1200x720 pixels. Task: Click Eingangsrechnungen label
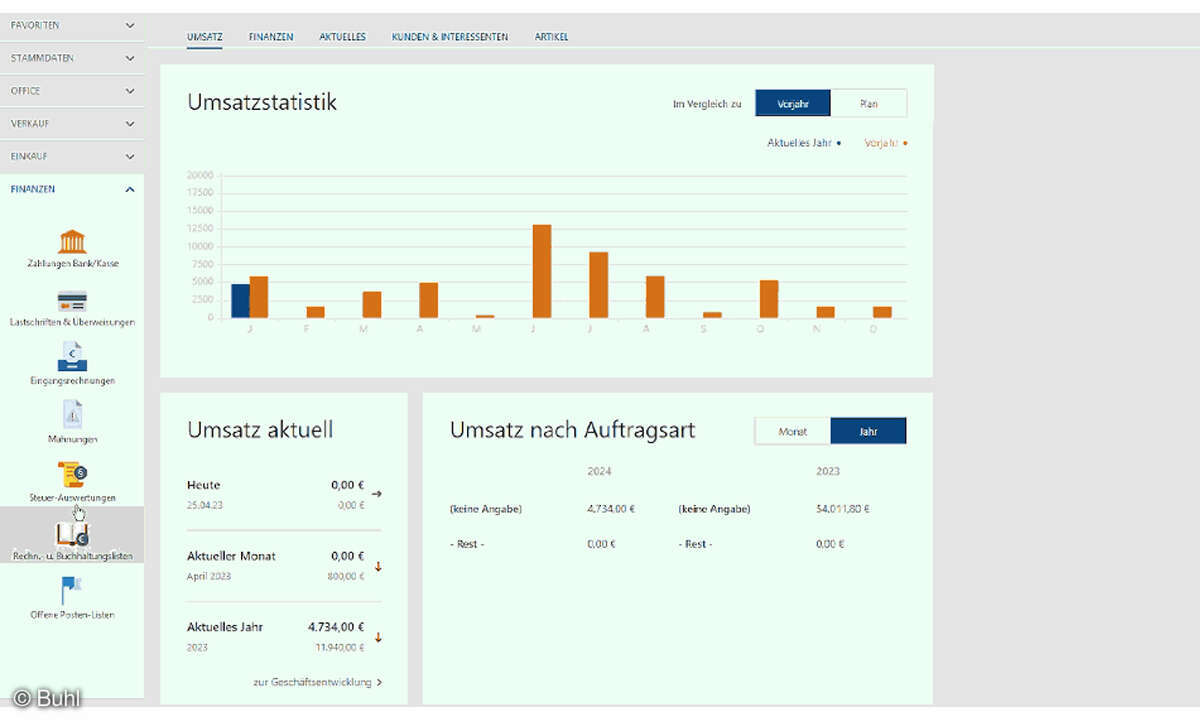point(72,381)
